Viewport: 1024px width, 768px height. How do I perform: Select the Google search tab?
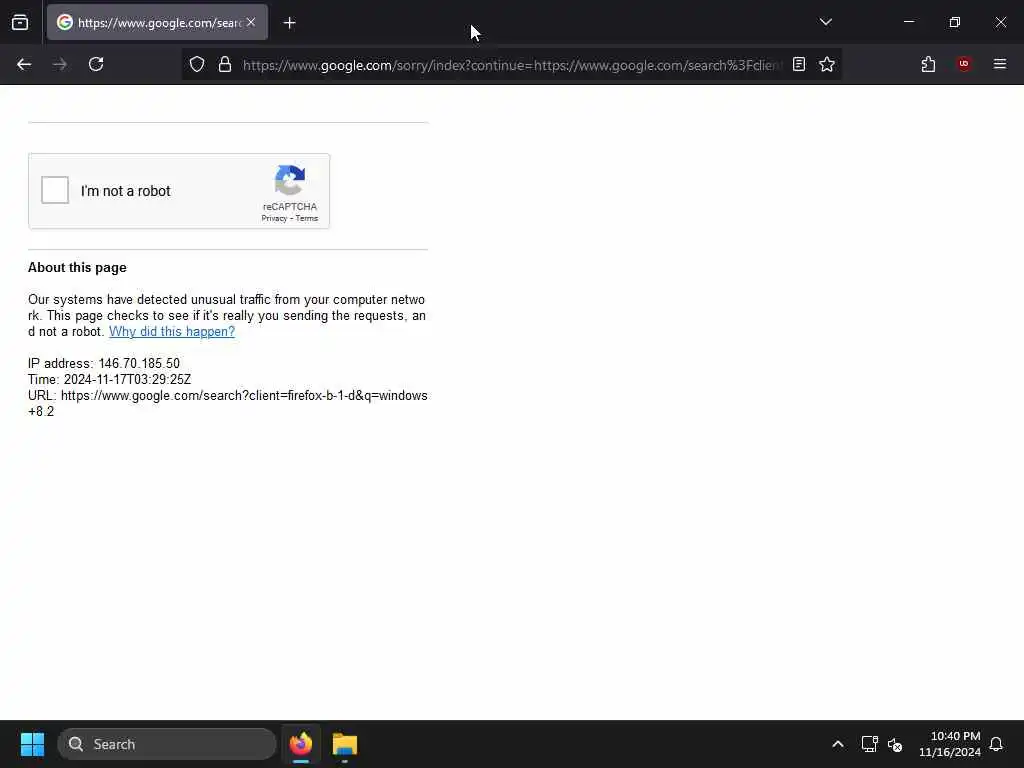point(157,22)
